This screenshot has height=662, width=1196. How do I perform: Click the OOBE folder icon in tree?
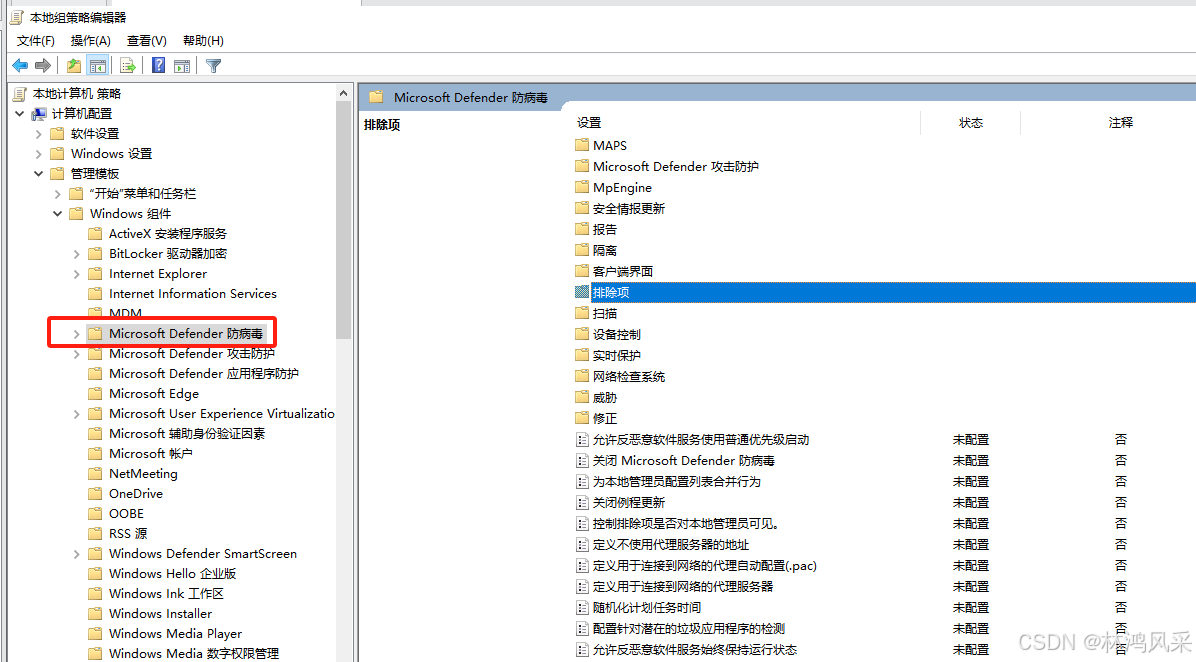95,513
